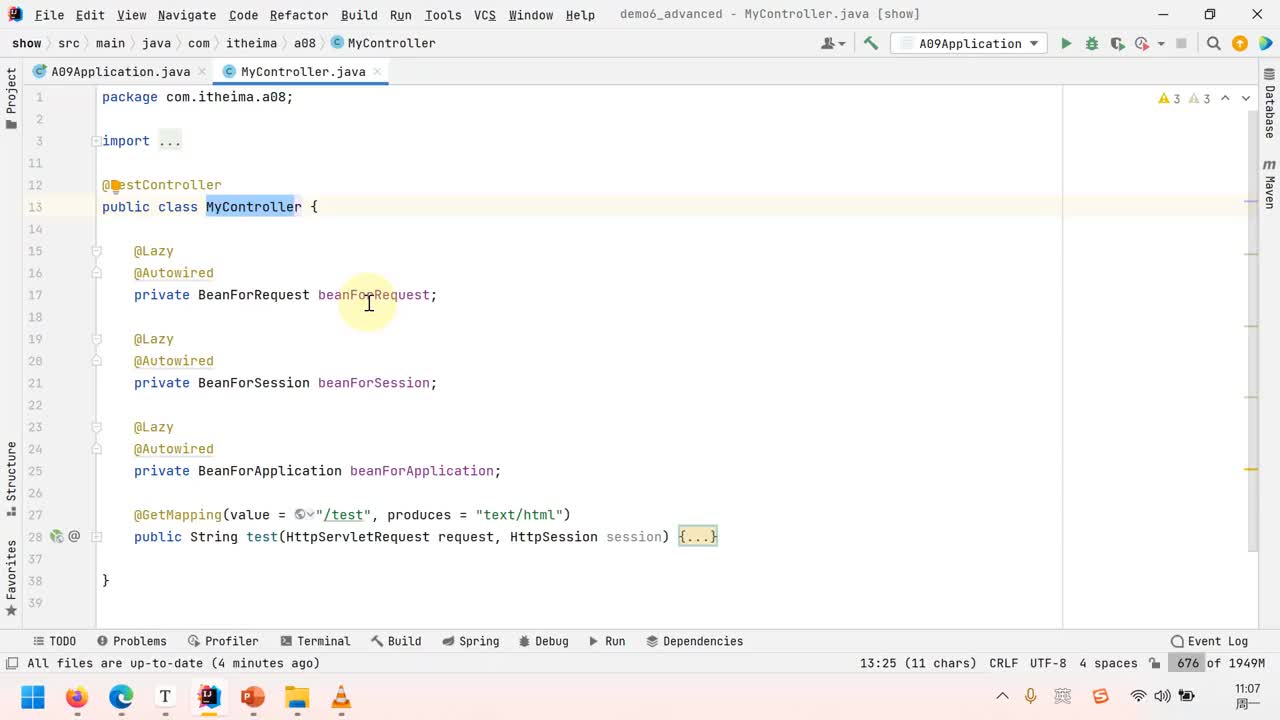Run A09Application with green play icon
Viewport: 1280px width, 720px height.
click(x=1066, y=43)
